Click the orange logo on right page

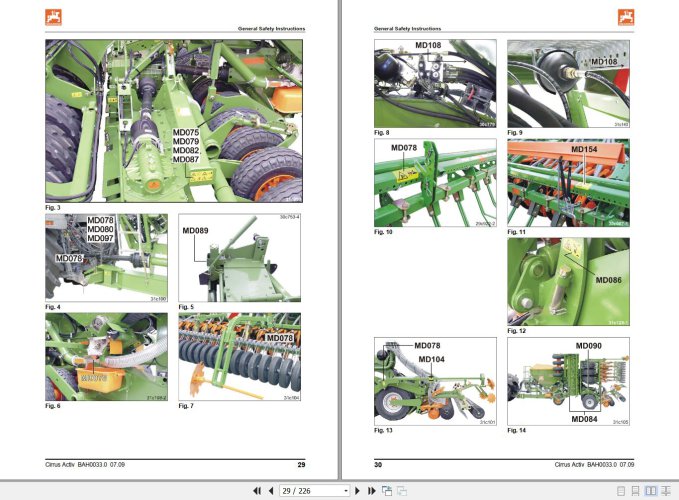point(626,17)
